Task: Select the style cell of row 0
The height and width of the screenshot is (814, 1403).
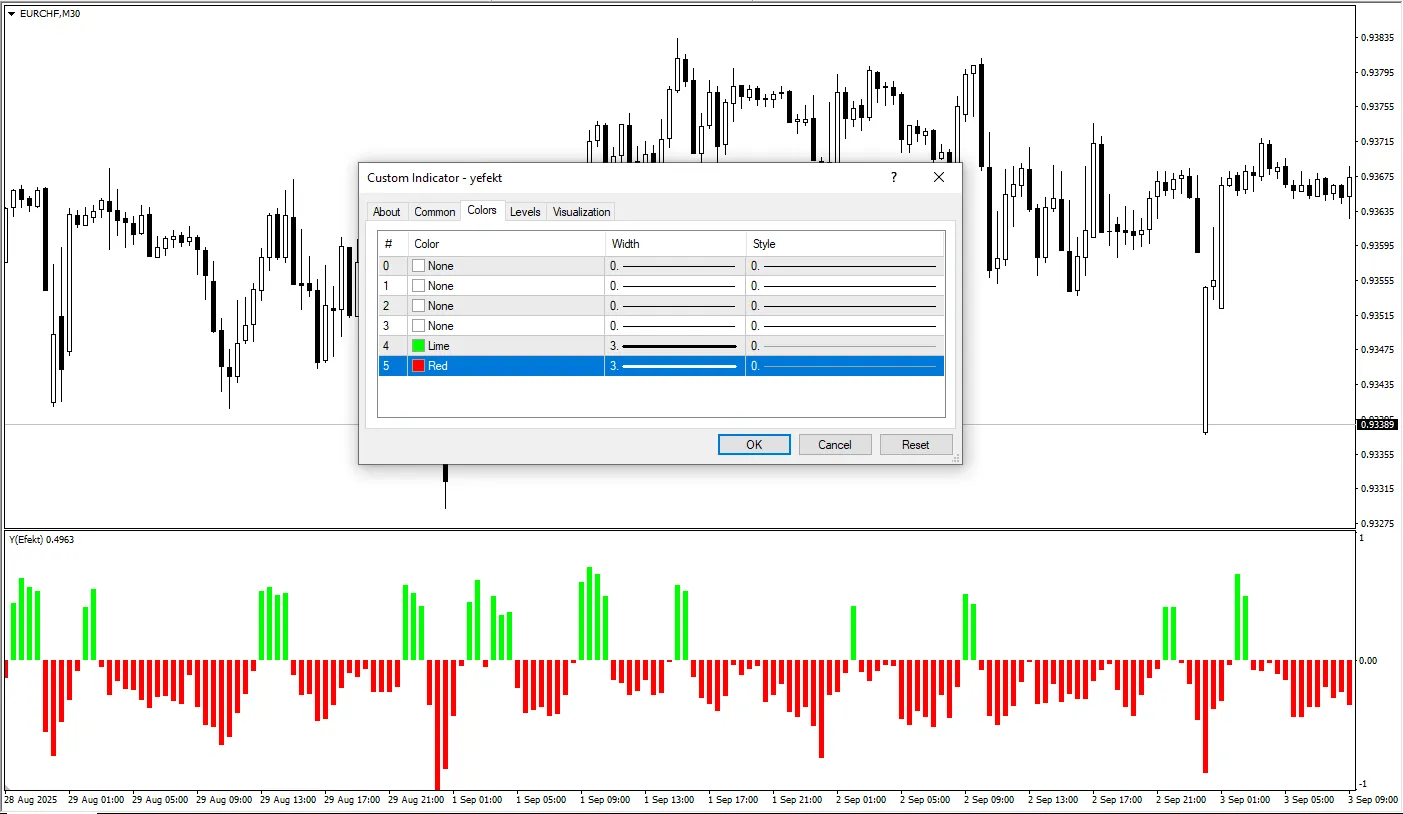Action: tap(845, 266)
